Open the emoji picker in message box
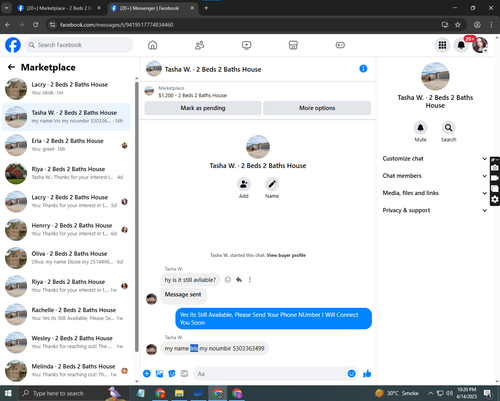This screenshot has width=500, height=401. 351,374
